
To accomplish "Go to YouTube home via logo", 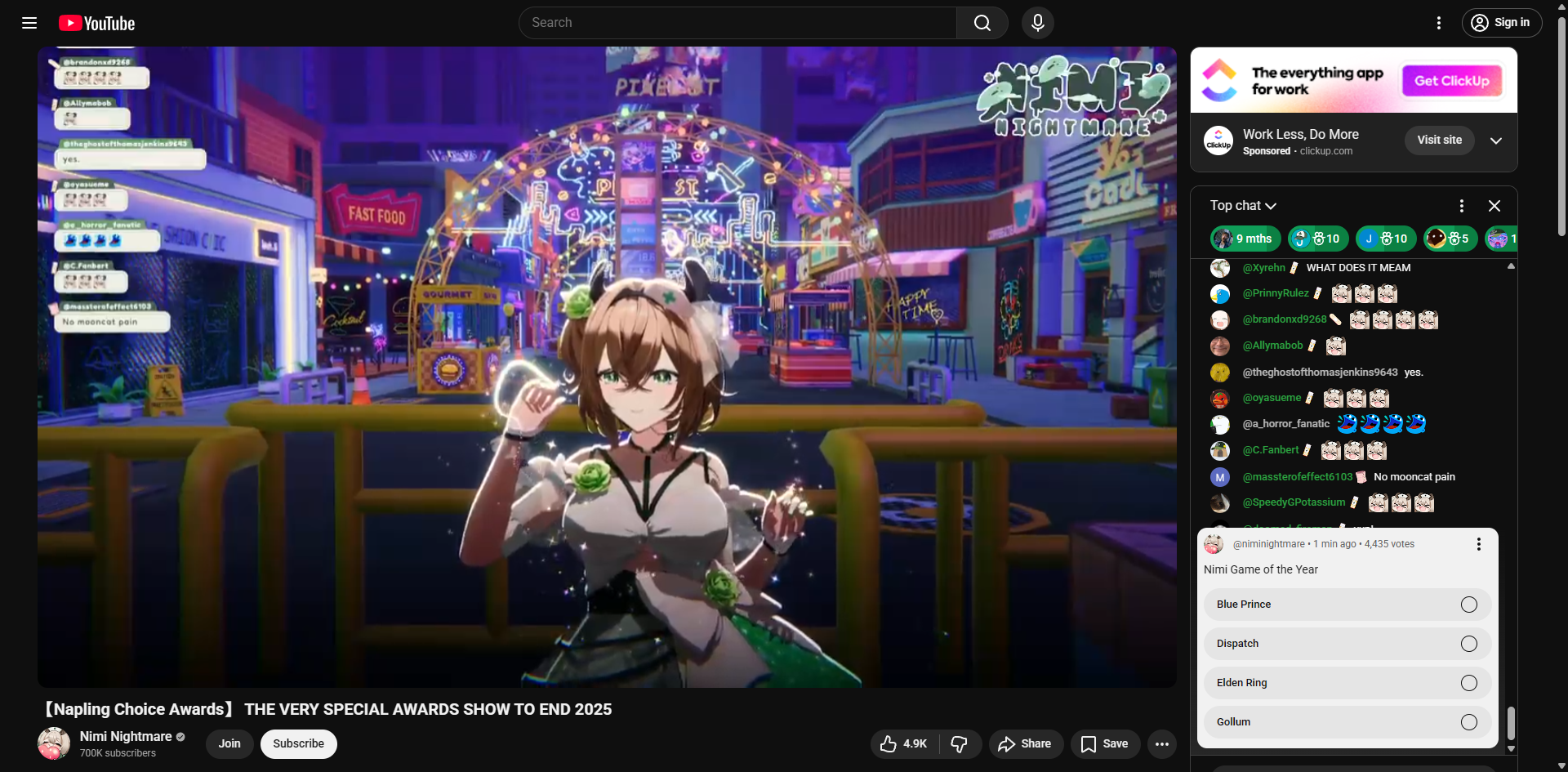I will point(96,23).
